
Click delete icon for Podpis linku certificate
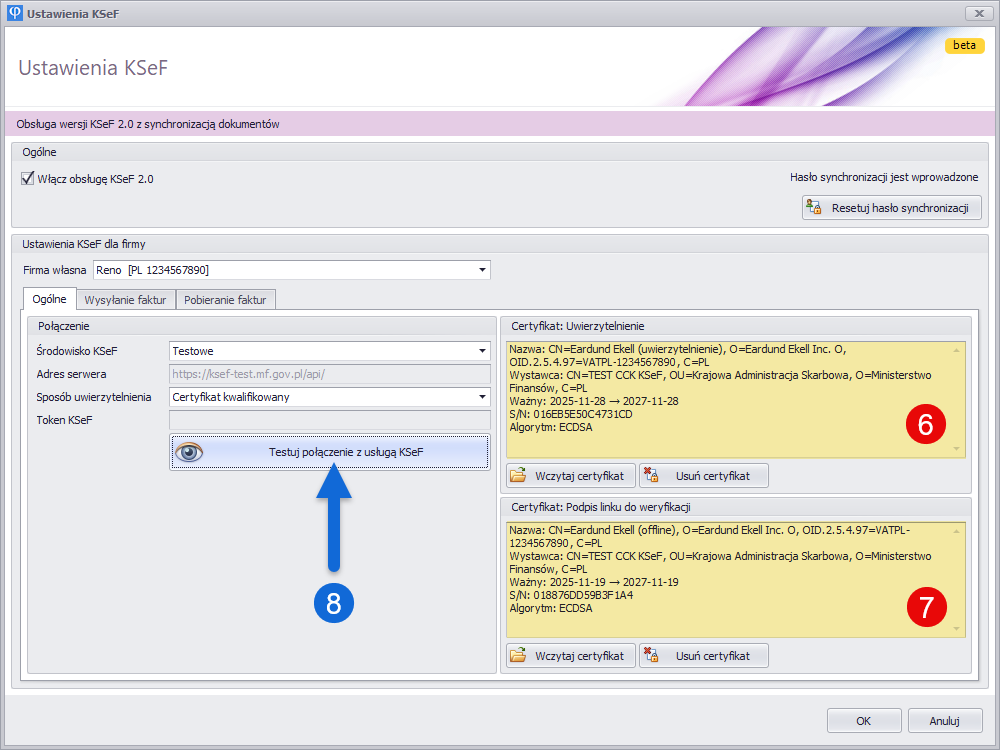(x=651, y=656)
